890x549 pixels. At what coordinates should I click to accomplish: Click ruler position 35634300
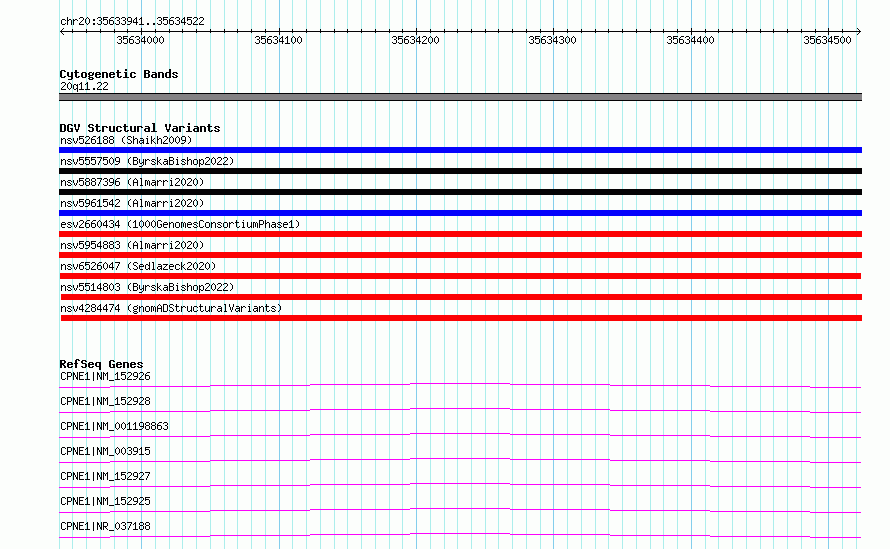coord(552,40)
